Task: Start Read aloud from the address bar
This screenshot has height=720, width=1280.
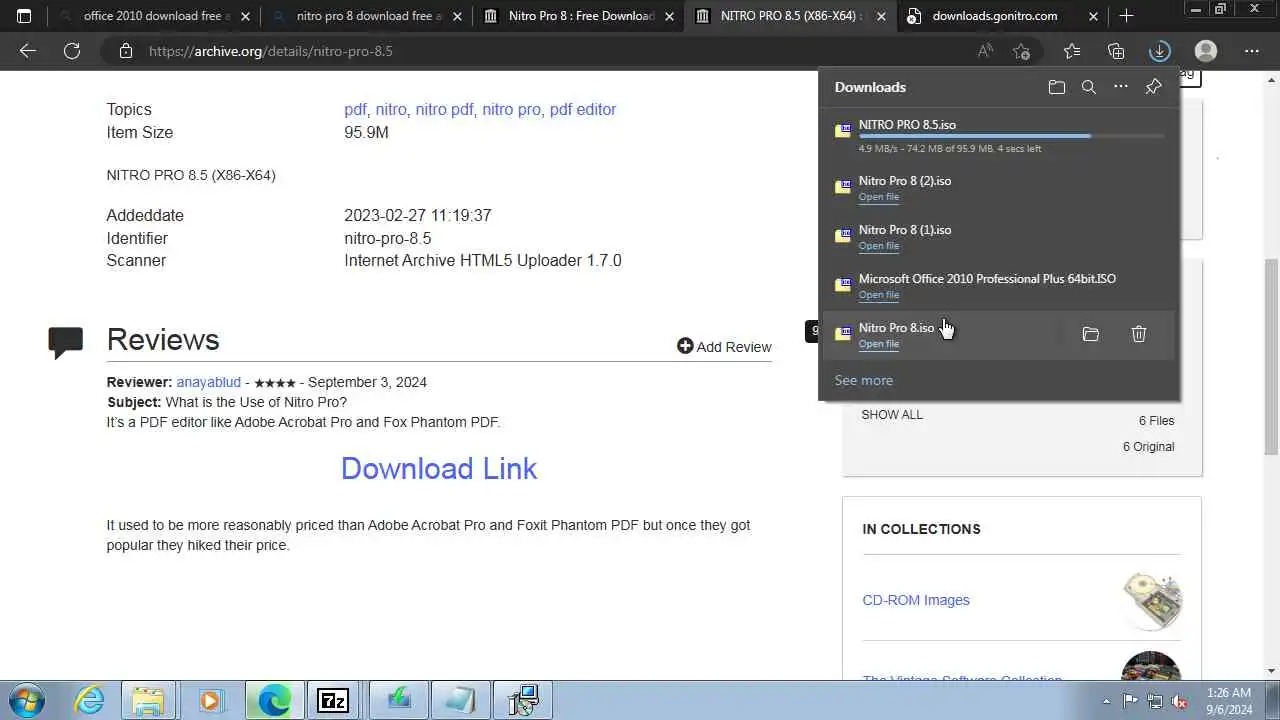Action: [986, 51]
